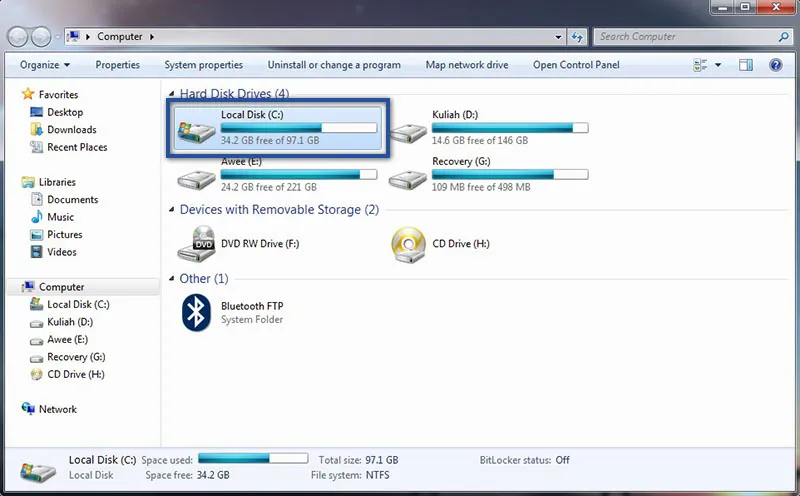Click Properties in the toolbar

coord(117,65)
